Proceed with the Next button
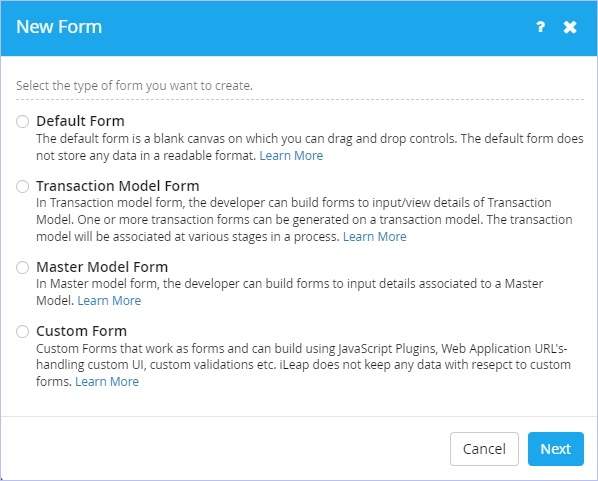598x481 pixels. pyautogui.click(x=556, y=449)
